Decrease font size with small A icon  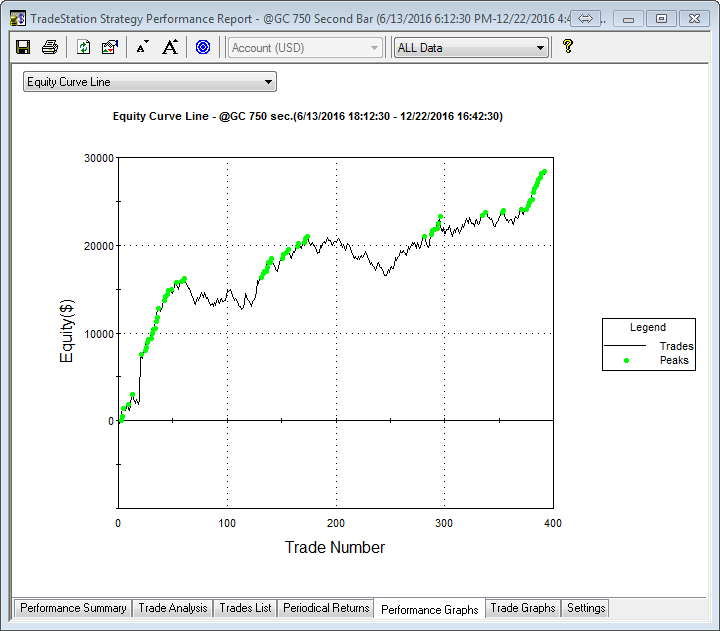coord(142,47)
